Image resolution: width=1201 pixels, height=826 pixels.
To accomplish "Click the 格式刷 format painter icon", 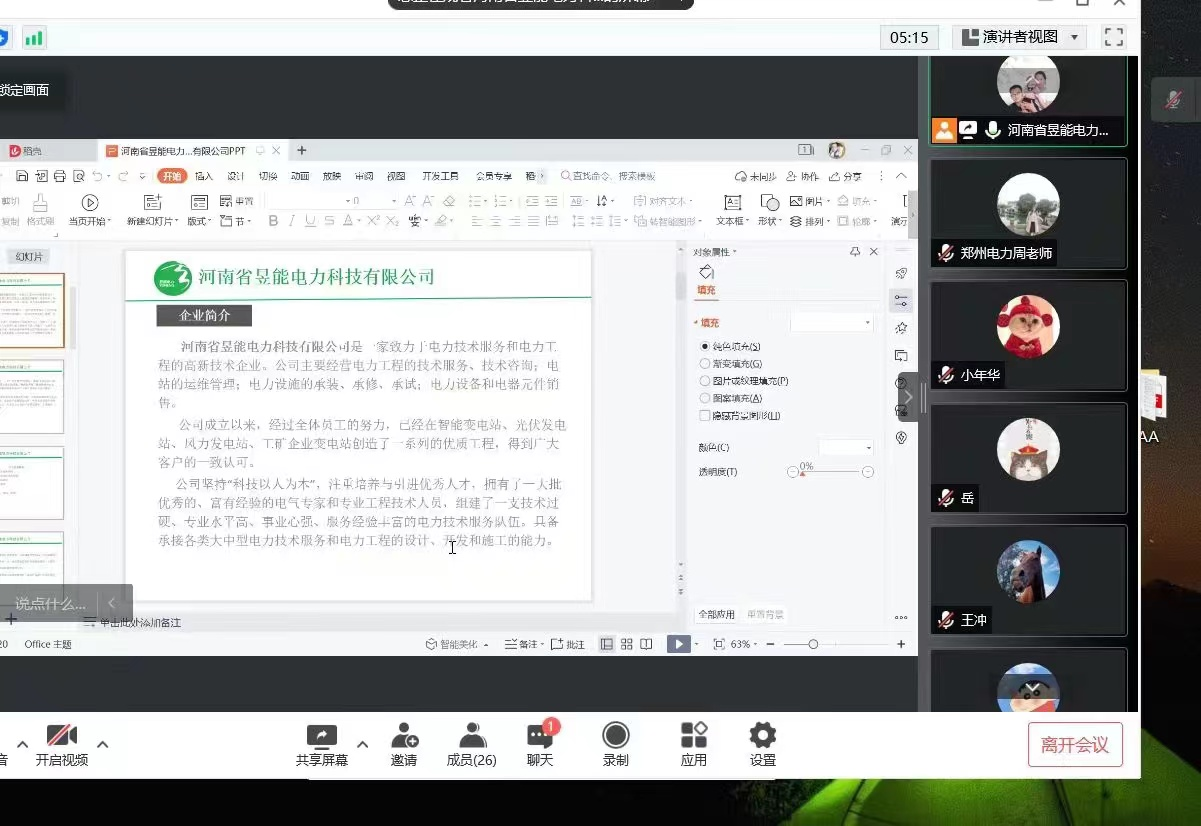I will point(40,202).
